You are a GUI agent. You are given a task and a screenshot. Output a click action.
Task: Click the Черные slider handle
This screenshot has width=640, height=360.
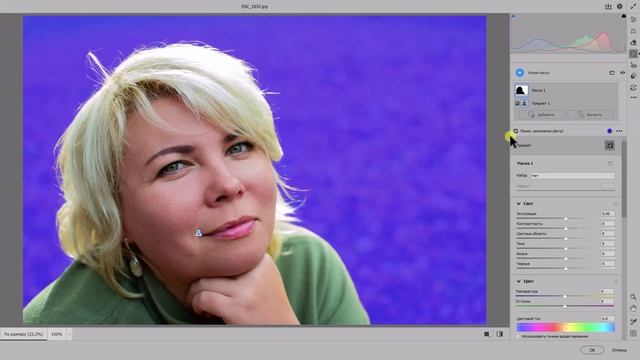pyautogui.click(x=566, y=269)
